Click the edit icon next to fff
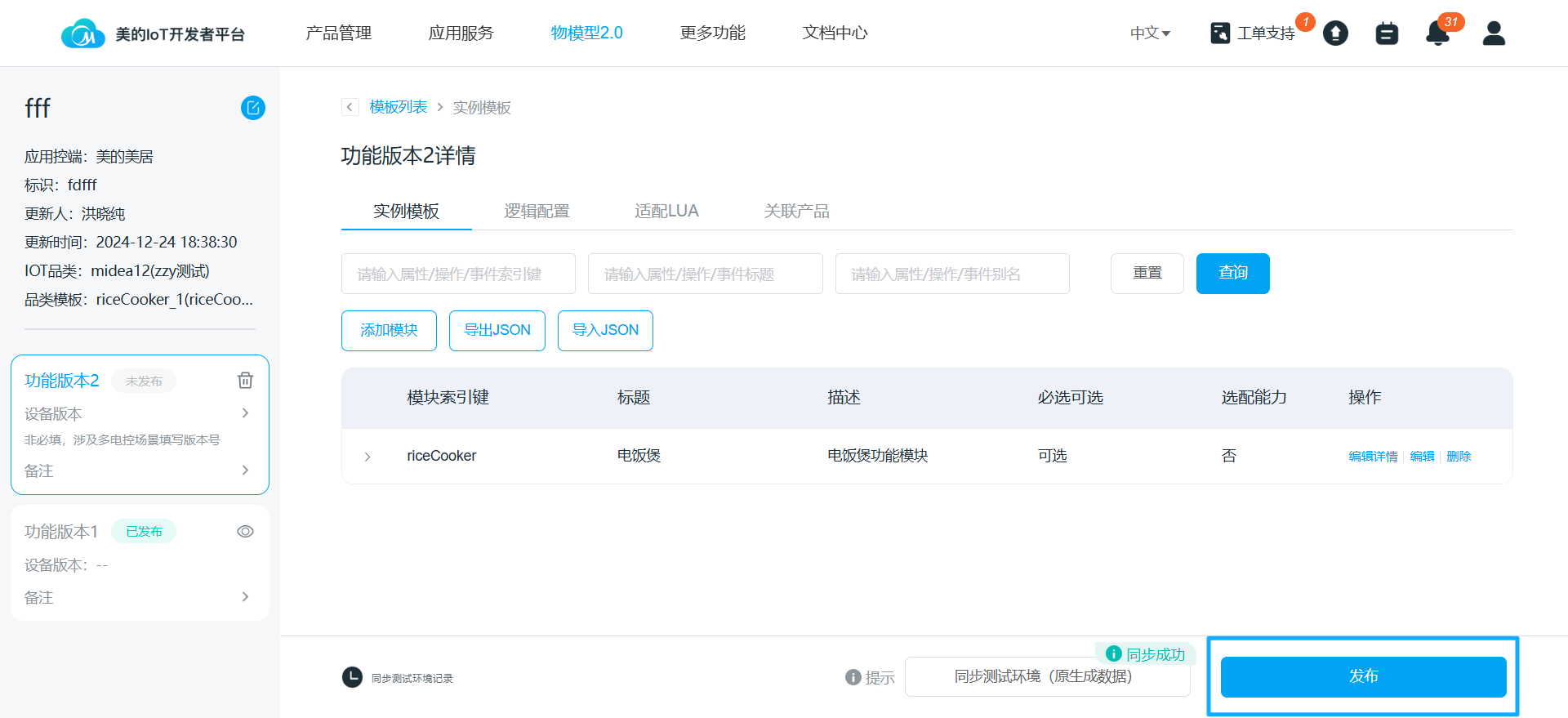1568x718 pixels. [x=253, y=108]
